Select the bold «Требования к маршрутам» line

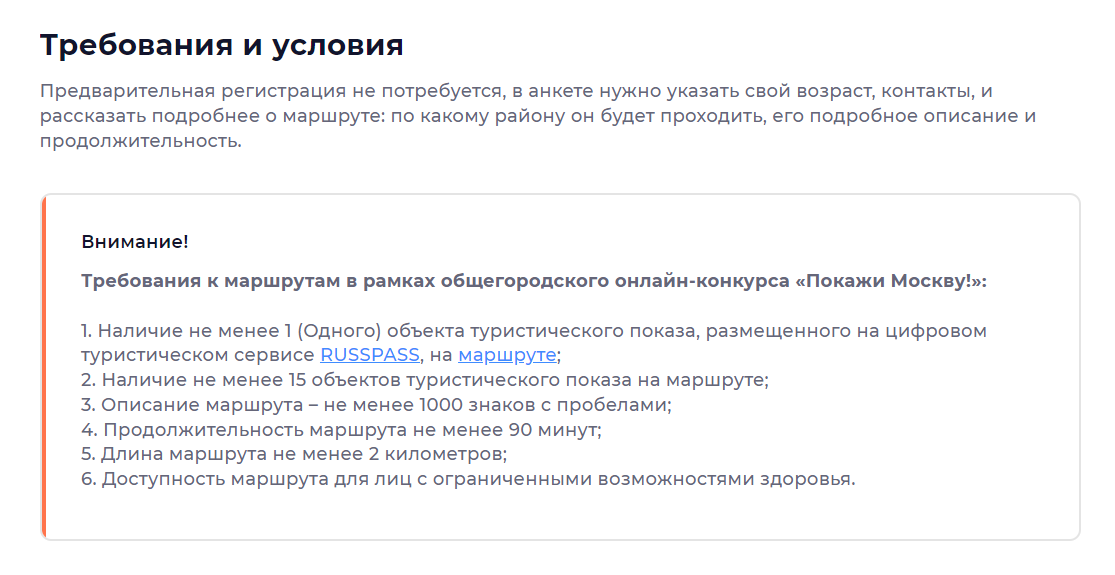[x=534, y=281]
